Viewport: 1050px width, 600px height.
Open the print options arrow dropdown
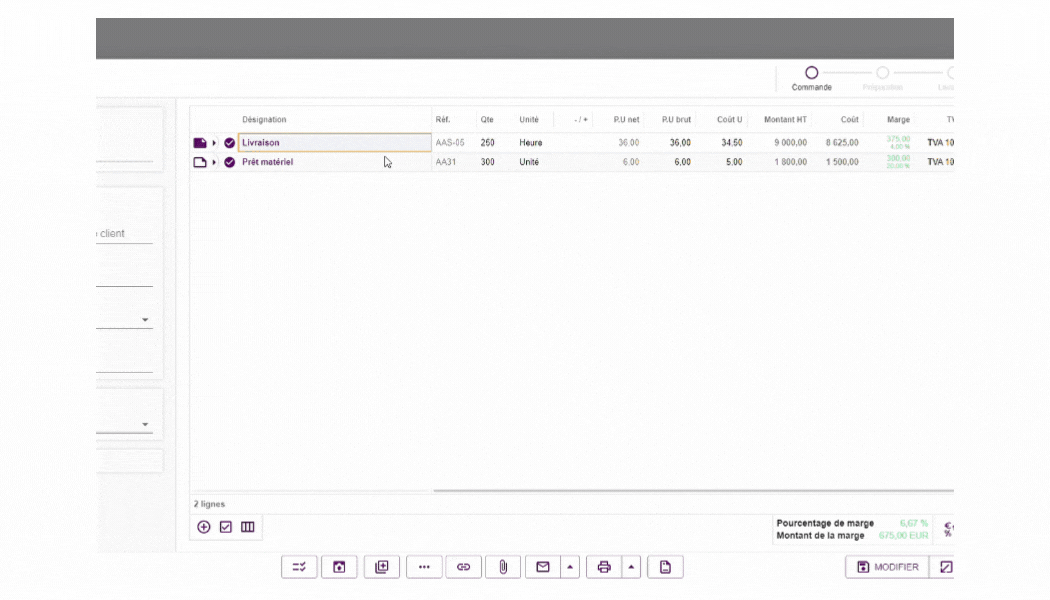point(631,567)
